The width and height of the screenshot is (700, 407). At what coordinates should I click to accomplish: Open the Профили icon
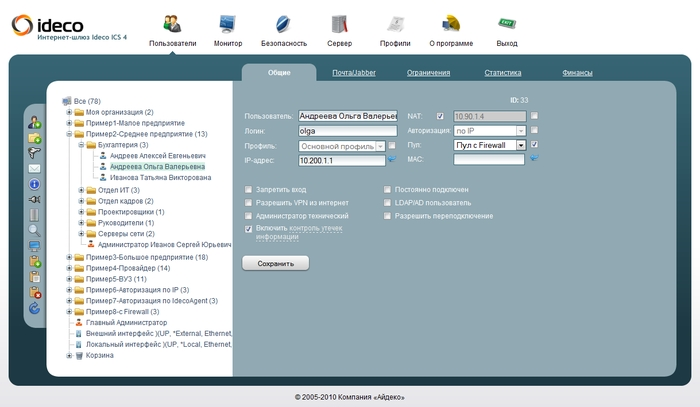pos(395,23)
